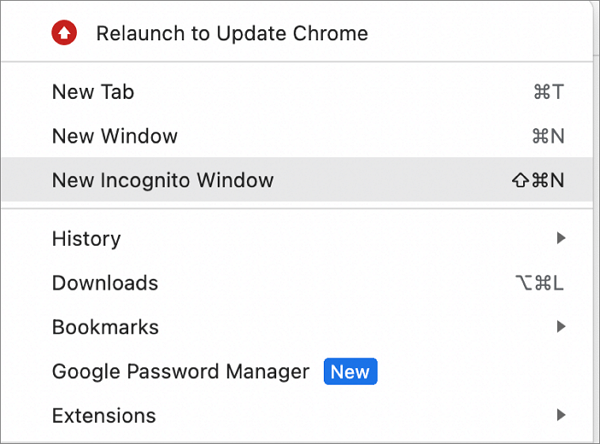Image resolution: width=600 pixels, height=444 pixels.
Task: Click the ⌘N shortcut beside New Window
Action: [x=548, y=136]
